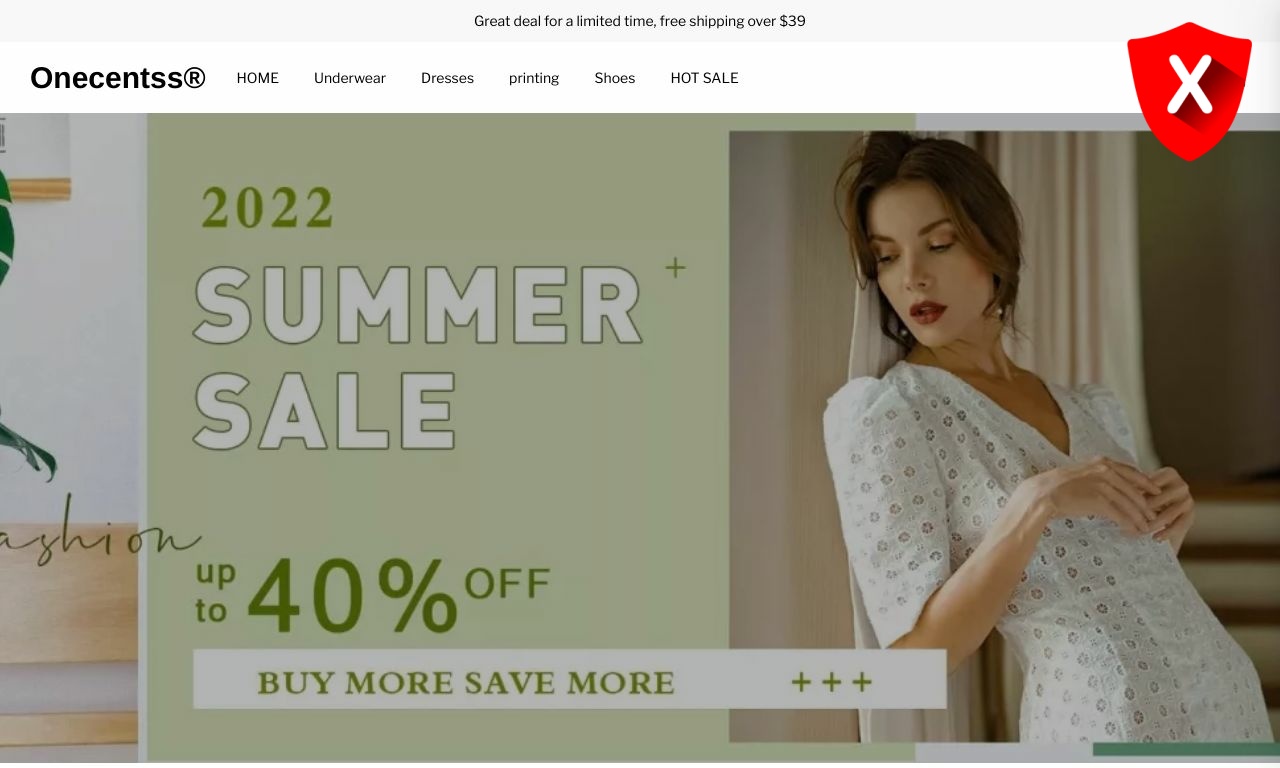
Task: Open the photo of the model in a white dress
Action: tap(1004, 437)
